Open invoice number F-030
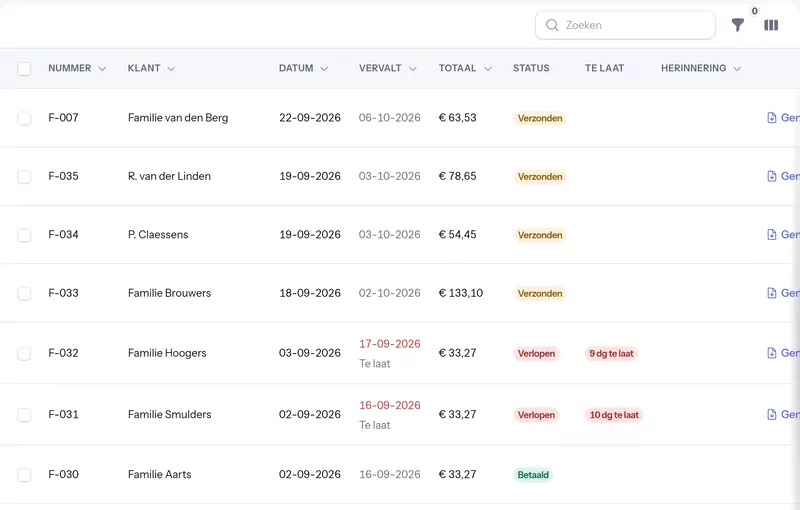This screenshot has height=510, width=800. (63, 474)
